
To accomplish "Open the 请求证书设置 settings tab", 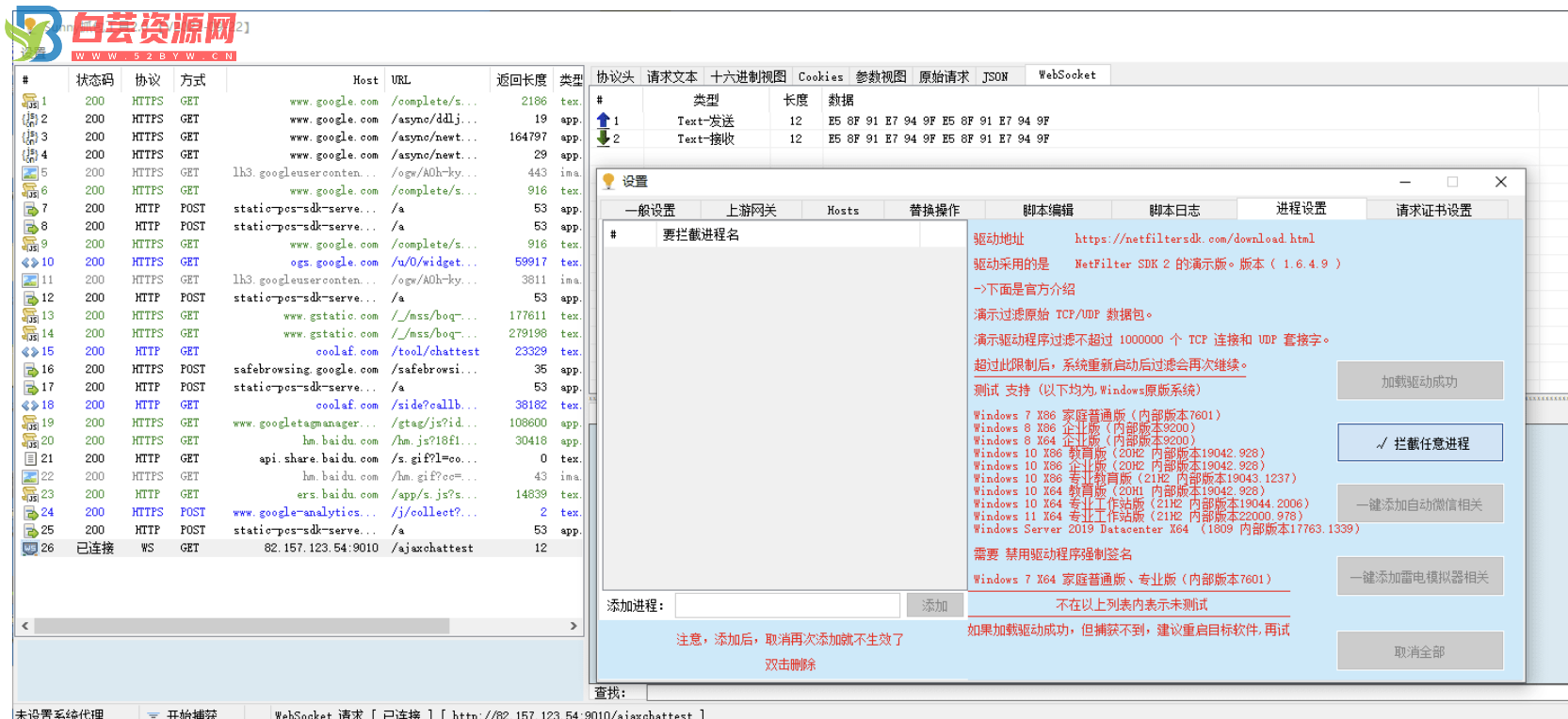I will point(1434,211).
